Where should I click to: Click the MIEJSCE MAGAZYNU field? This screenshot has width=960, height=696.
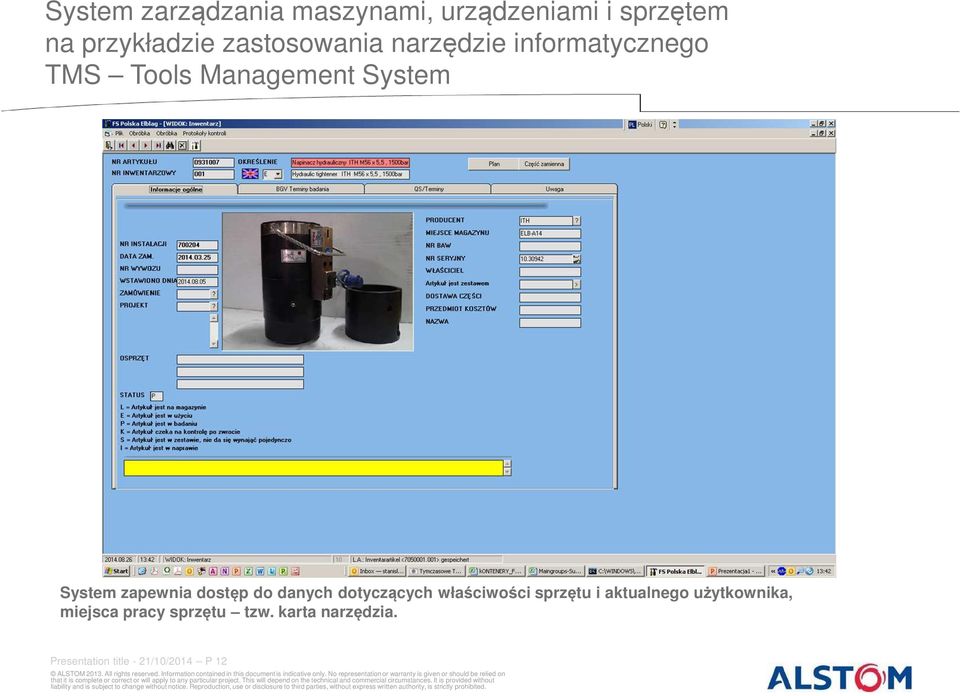(550, 233)
